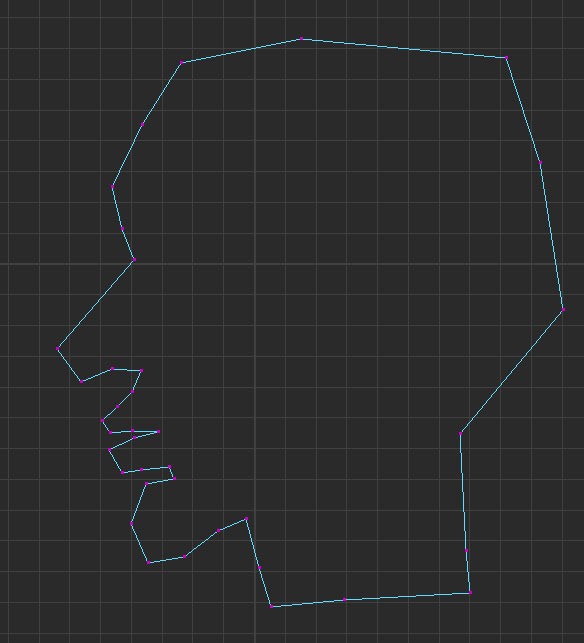Click the front-most lower lip vertex

[x=110, y=450]
